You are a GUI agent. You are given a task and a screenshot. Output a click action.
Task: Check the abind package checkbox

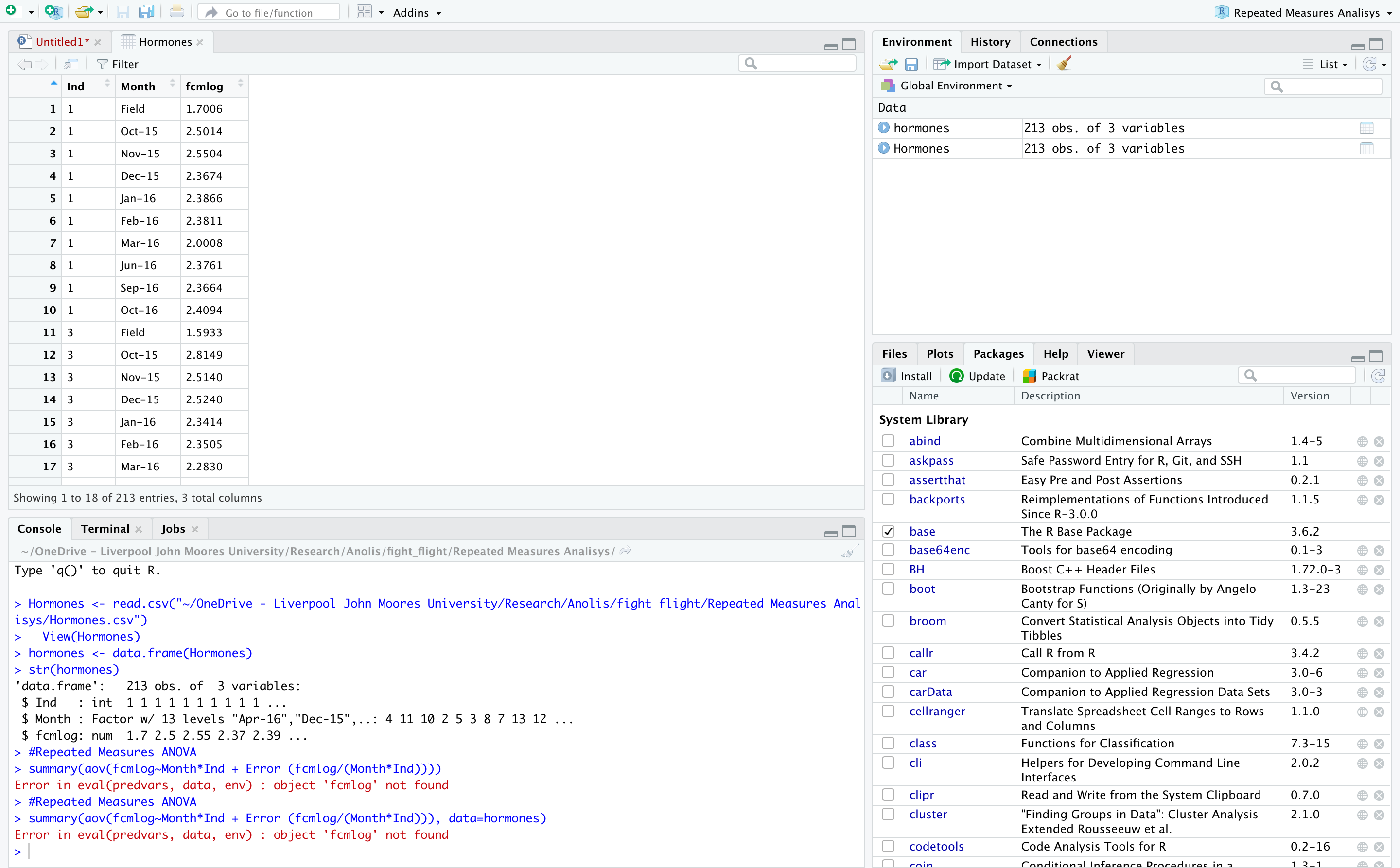(x=888, y=441)
